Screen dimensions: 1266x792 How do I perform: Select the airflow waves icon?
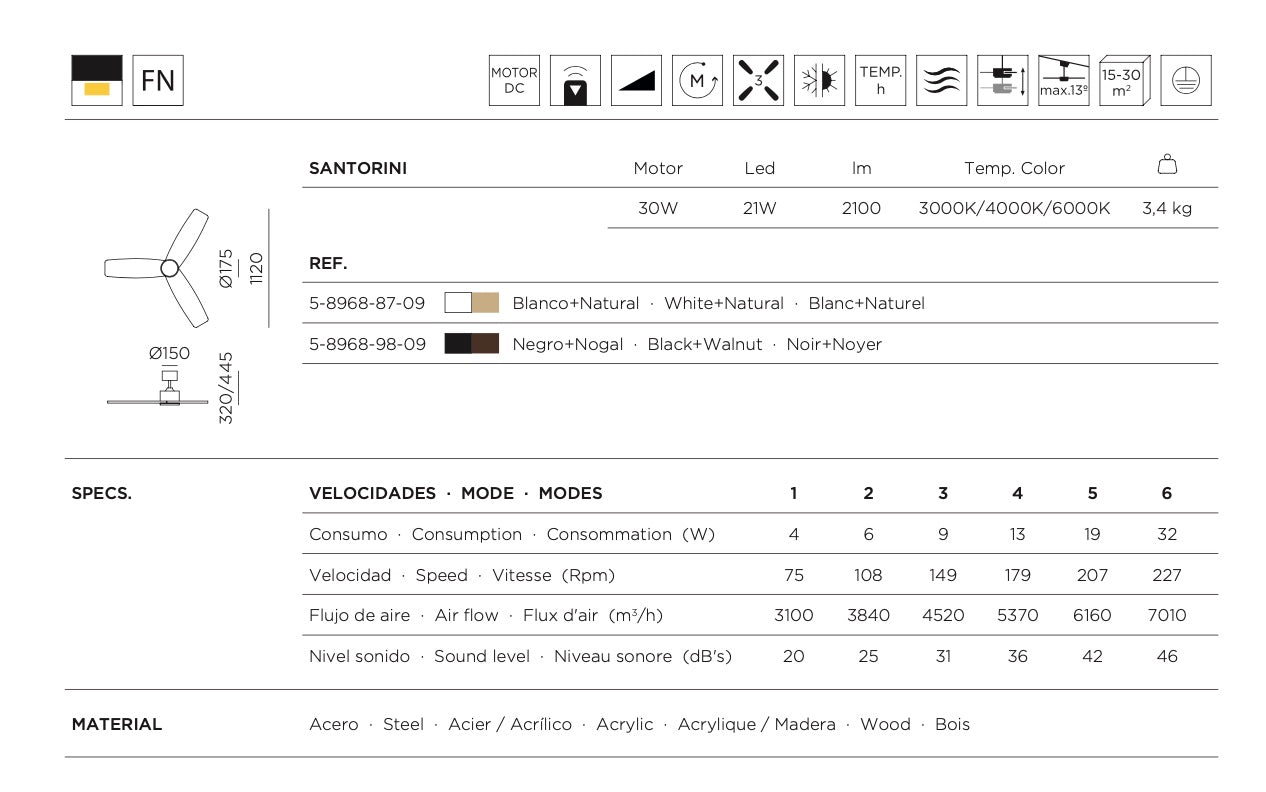(941, 81)
